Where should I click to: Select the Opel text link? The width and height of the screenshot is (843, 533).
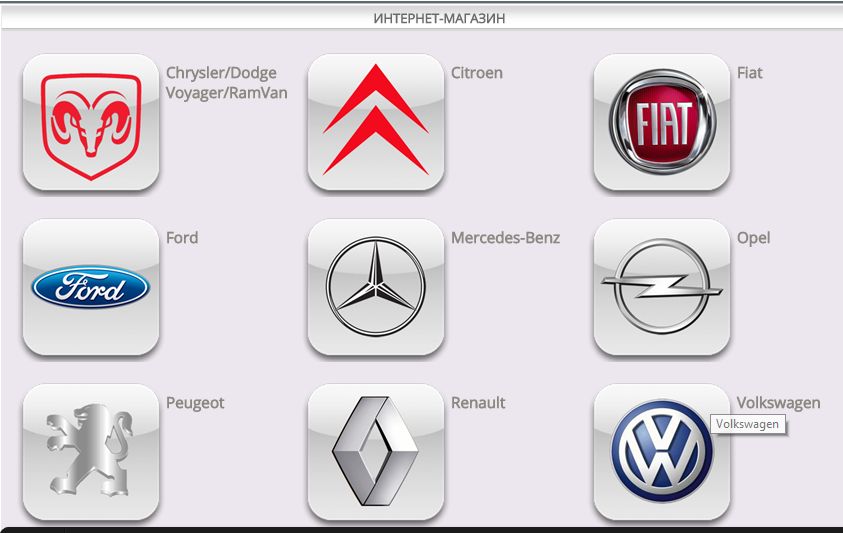tap(753, 238)
